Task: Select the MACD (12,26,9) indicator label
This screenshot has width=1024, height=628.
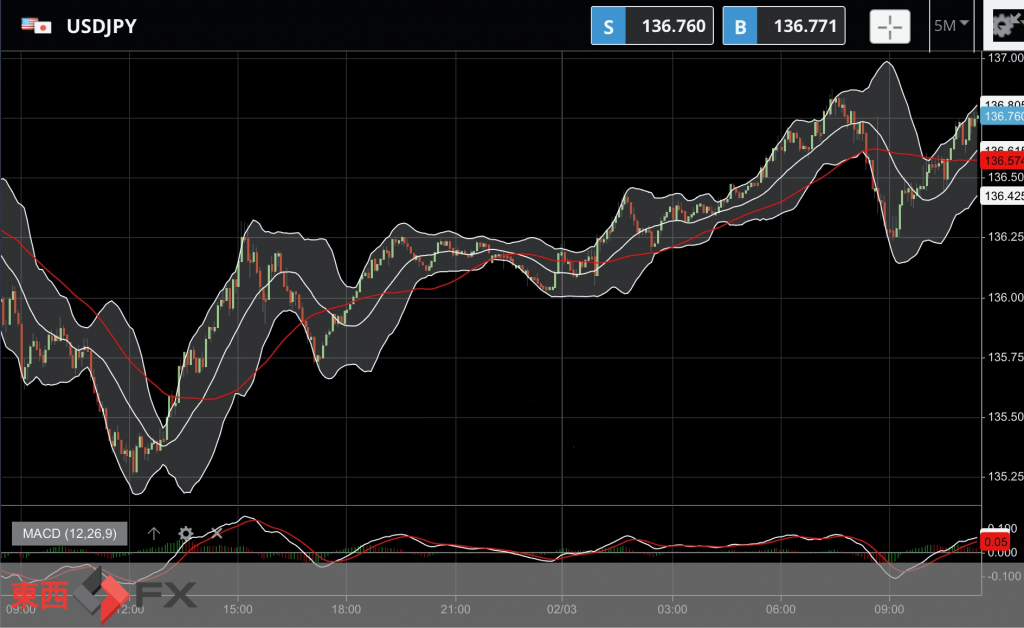Action: (x=70, y=533)
